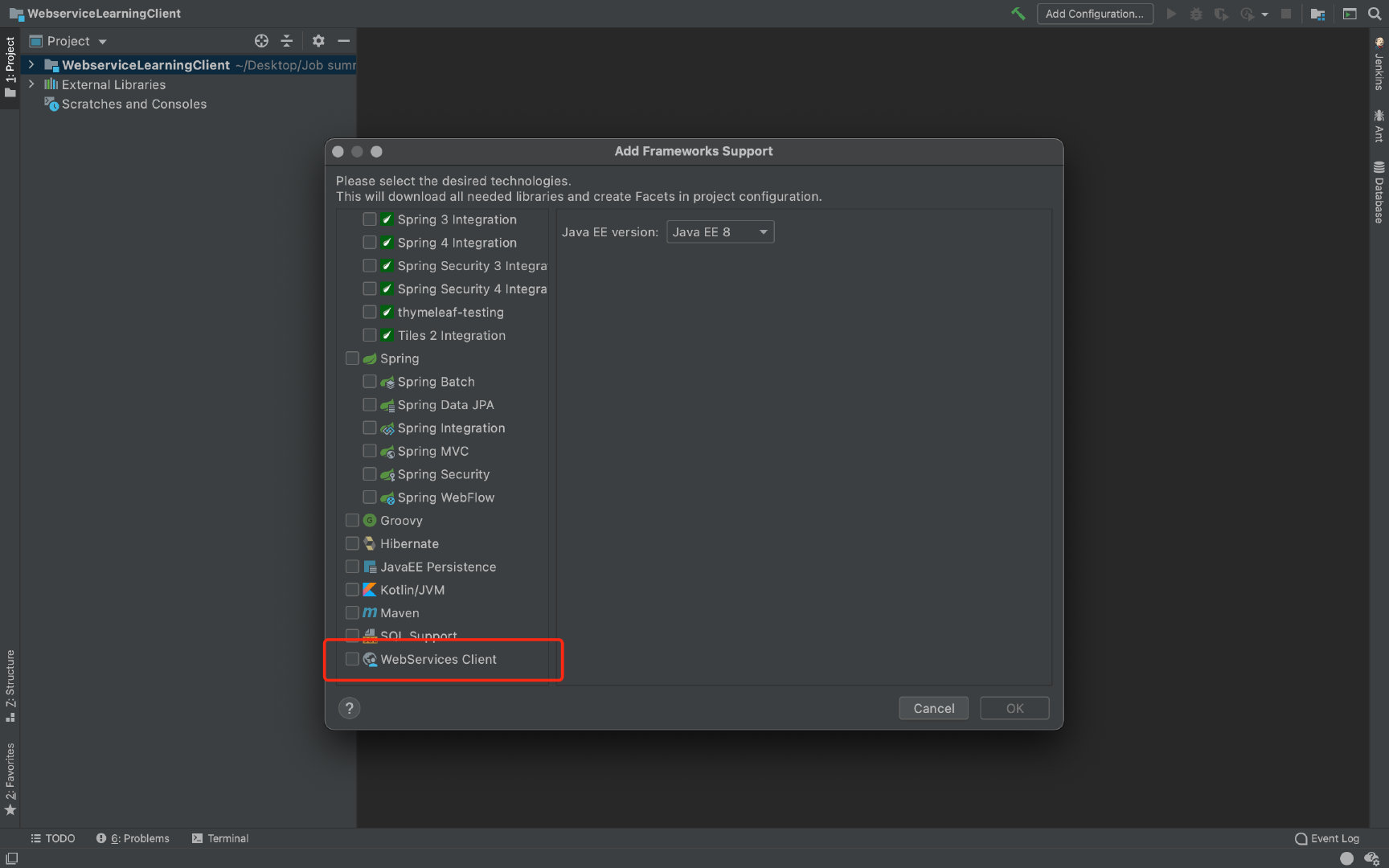The height and width of the screenshot is (868, 1389).
Task: Check the JavaEE Persistence checkbox
Action: tap(352, 567)
